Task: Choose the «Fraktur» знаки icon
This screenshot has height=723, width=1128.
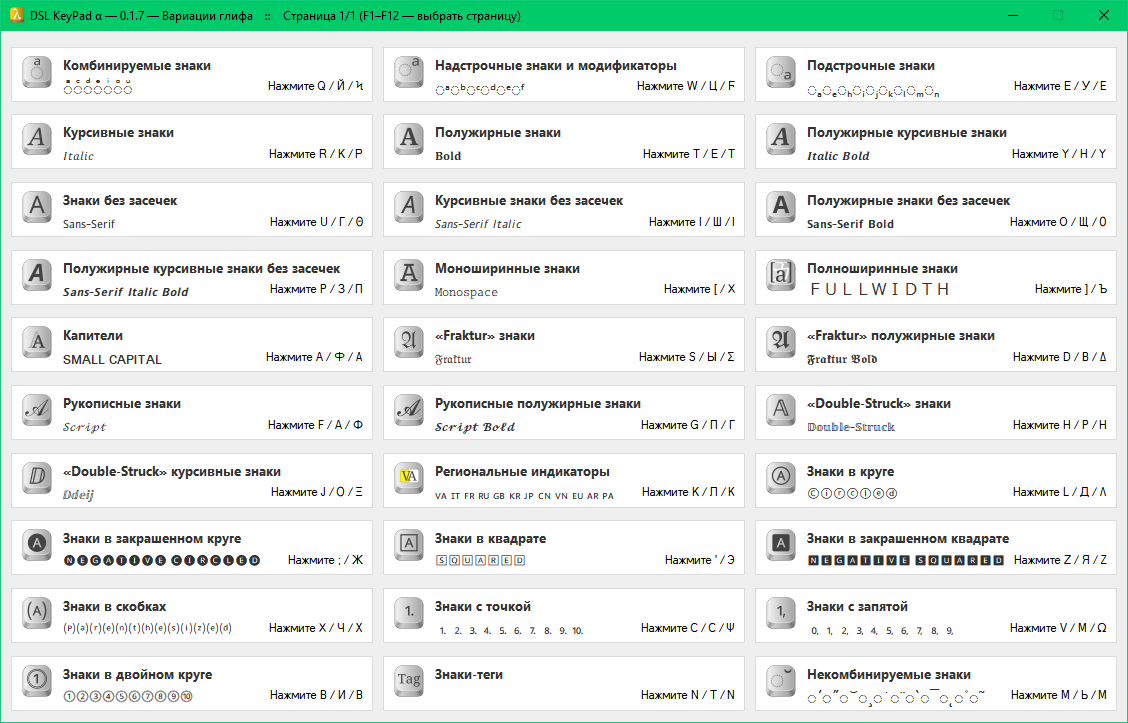Action: tap(409, 343)
